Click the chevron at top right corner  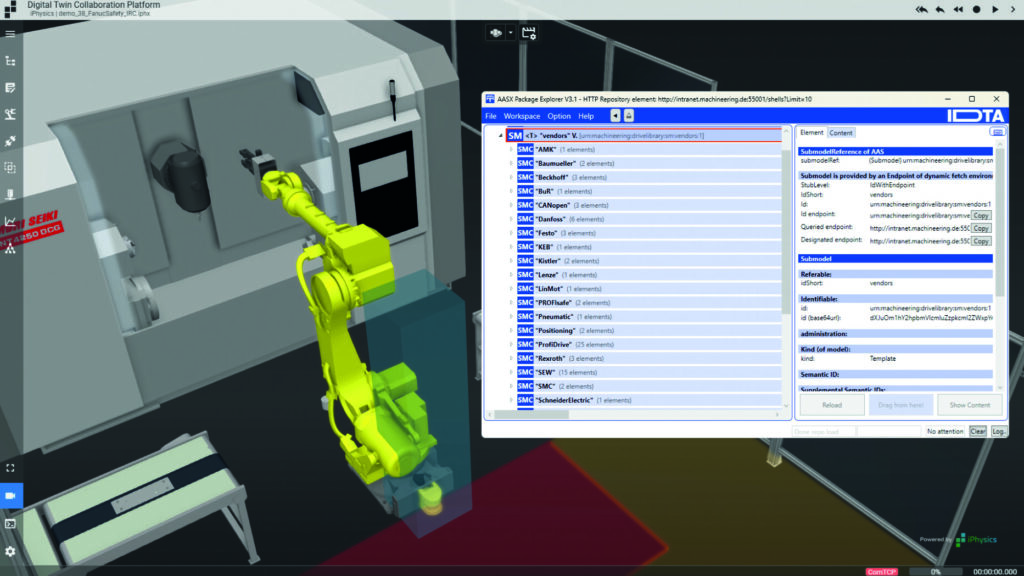(1013, 10)
